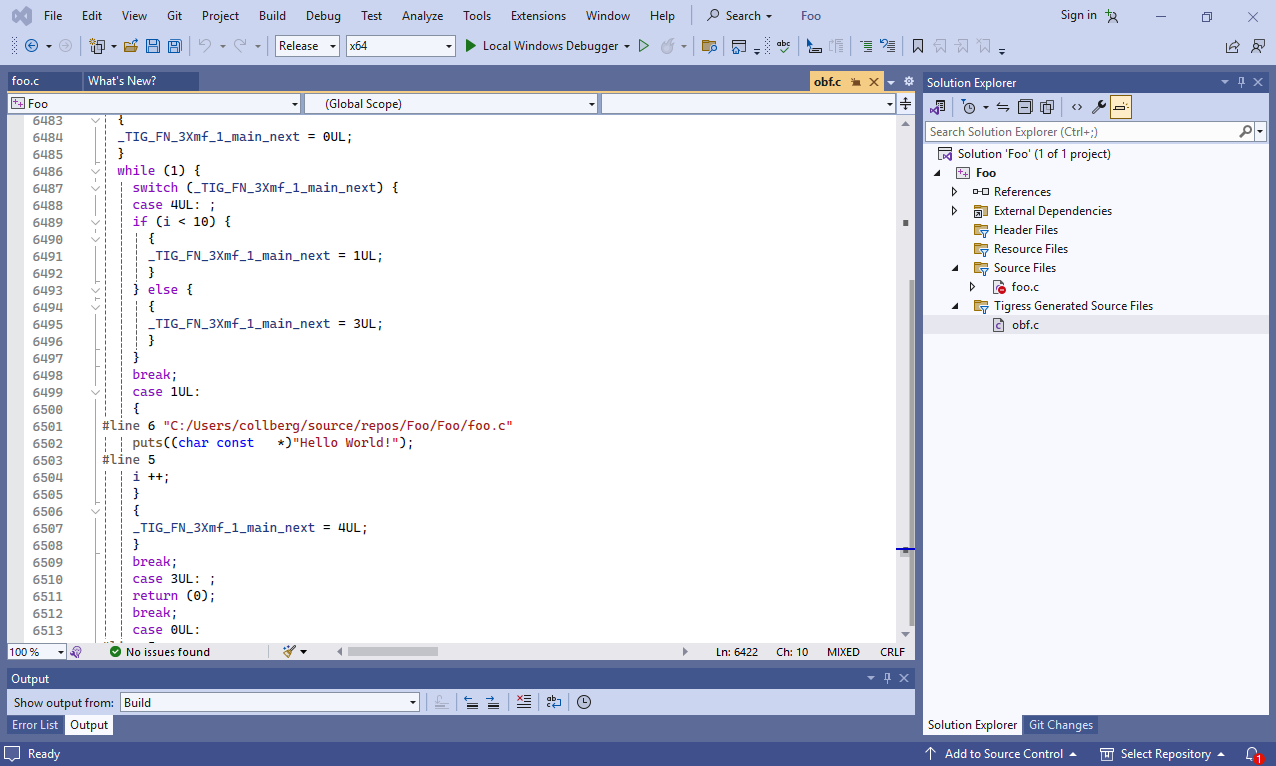This screenshot has height=766, width=1276.
Task: Switch to the Error List tab
Action: (35, 725)
